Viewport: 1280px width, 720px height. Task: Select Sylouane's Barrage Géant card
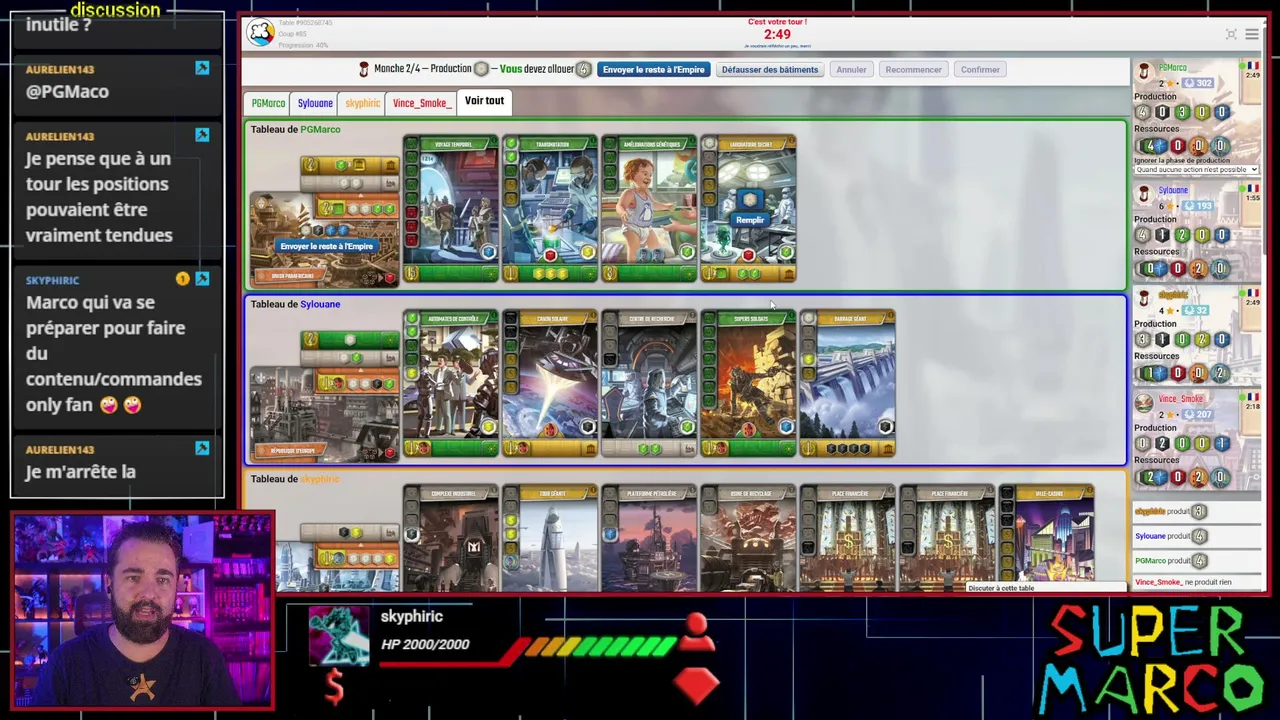point(847,384)
